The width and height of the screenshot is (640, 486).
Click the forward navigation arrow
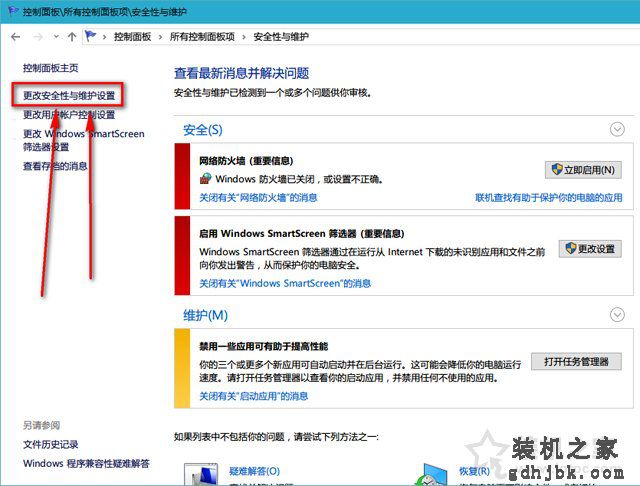coord(38,37)
